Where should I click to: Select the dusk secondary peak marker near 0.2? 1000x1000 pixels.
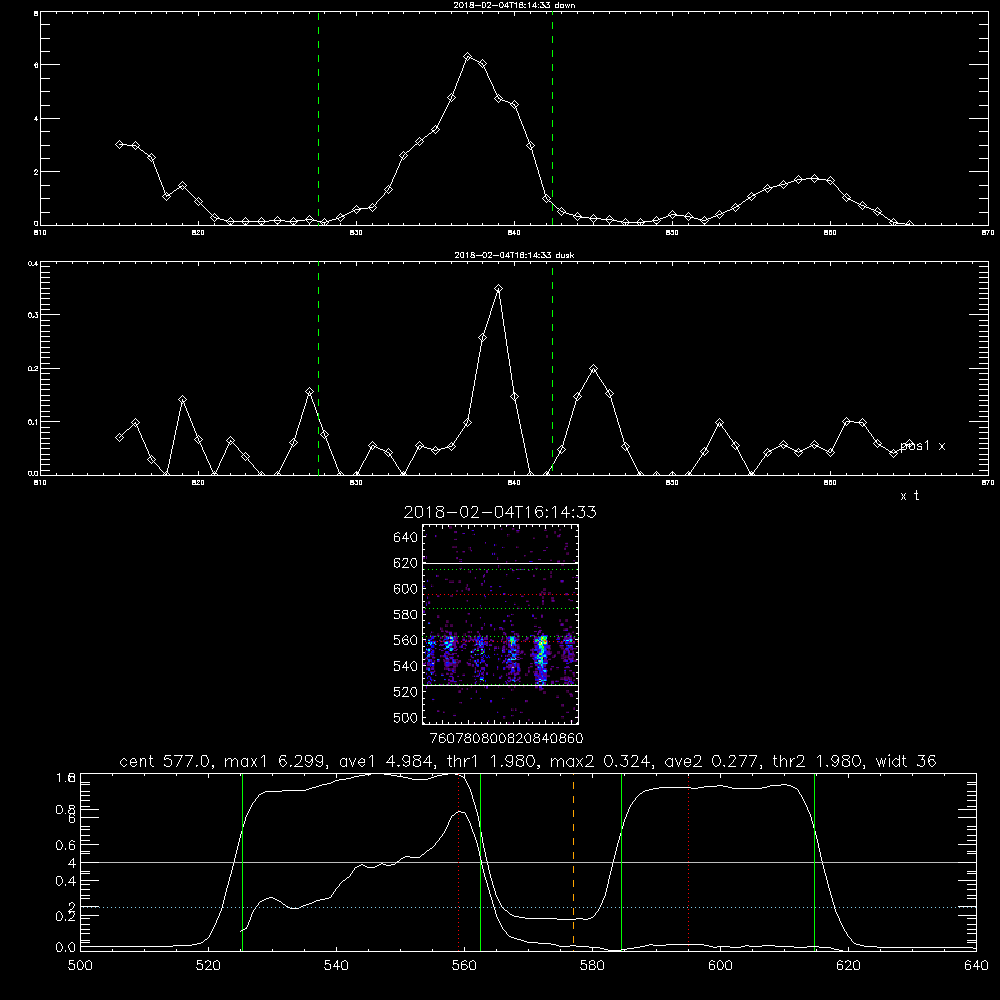[x=594, y=369]
